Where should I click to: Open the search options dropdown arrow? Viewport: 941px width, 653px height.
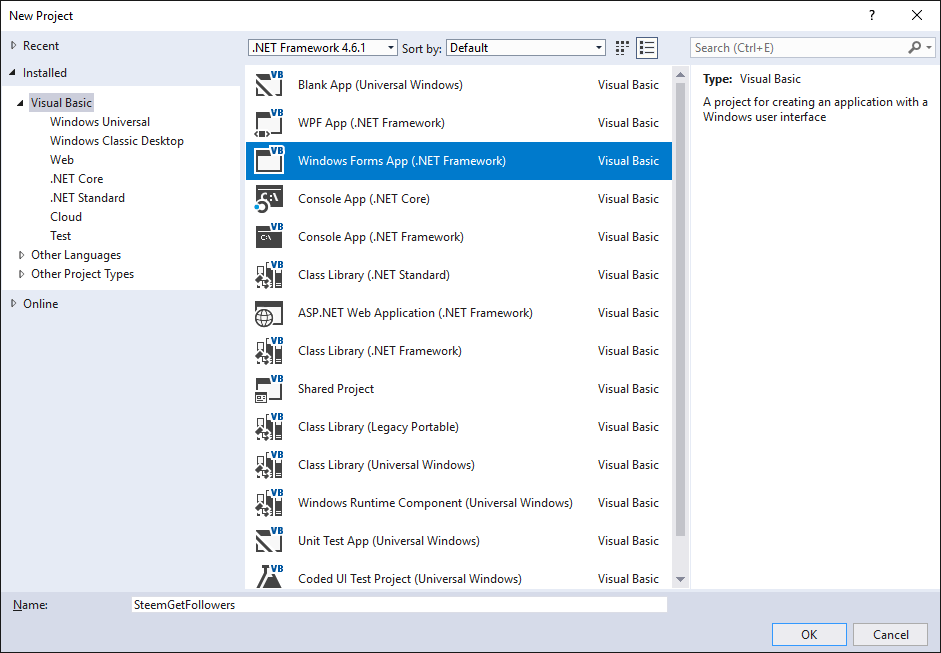(x=929, y=47)
